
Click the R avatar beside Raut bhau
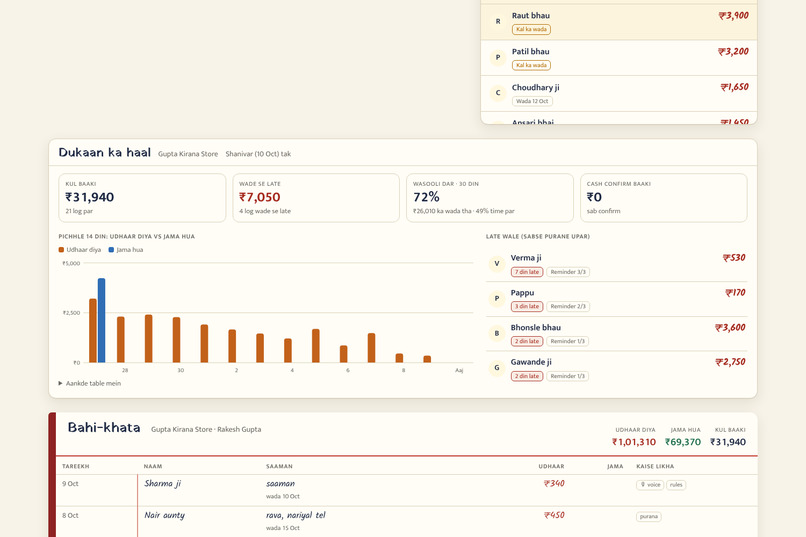point(498,22)
